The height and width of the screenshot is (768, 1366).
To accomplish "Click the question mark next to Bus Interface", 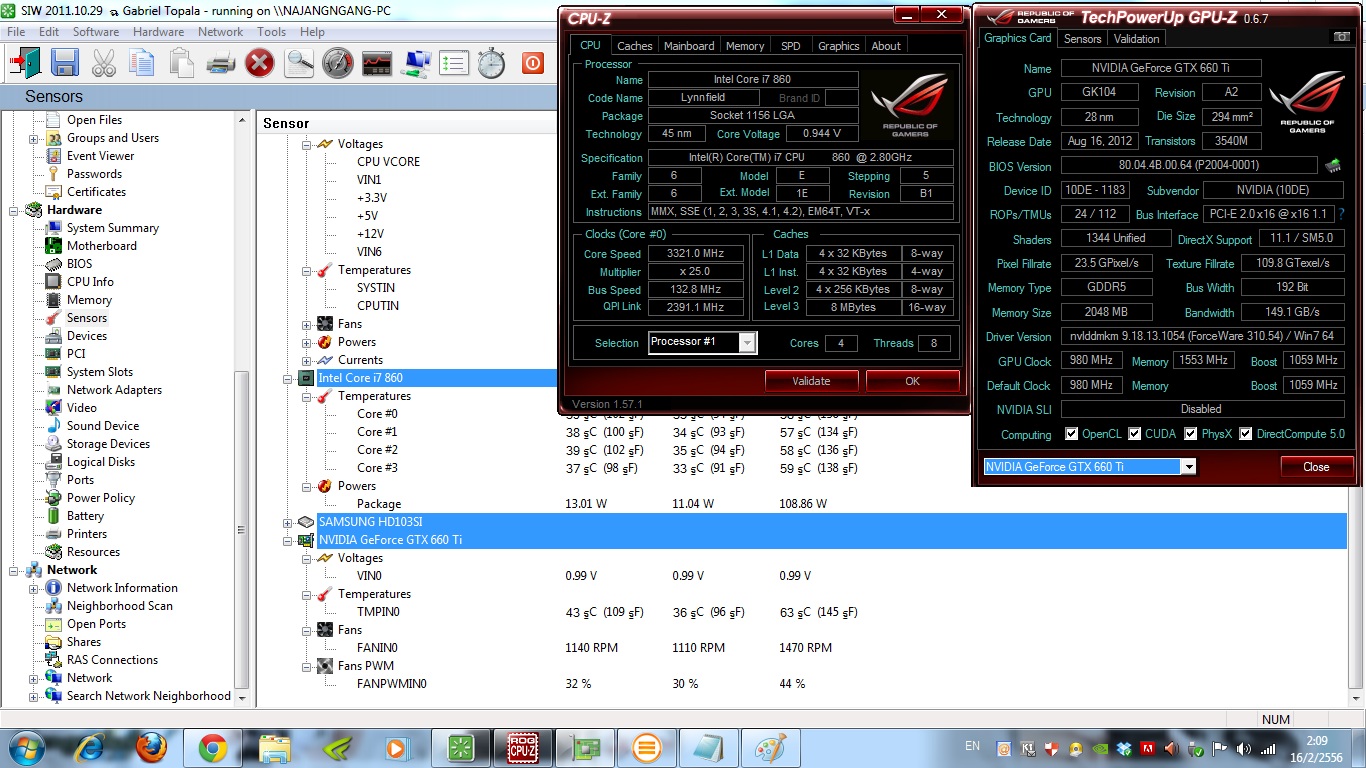I will tap(1341, 215).
